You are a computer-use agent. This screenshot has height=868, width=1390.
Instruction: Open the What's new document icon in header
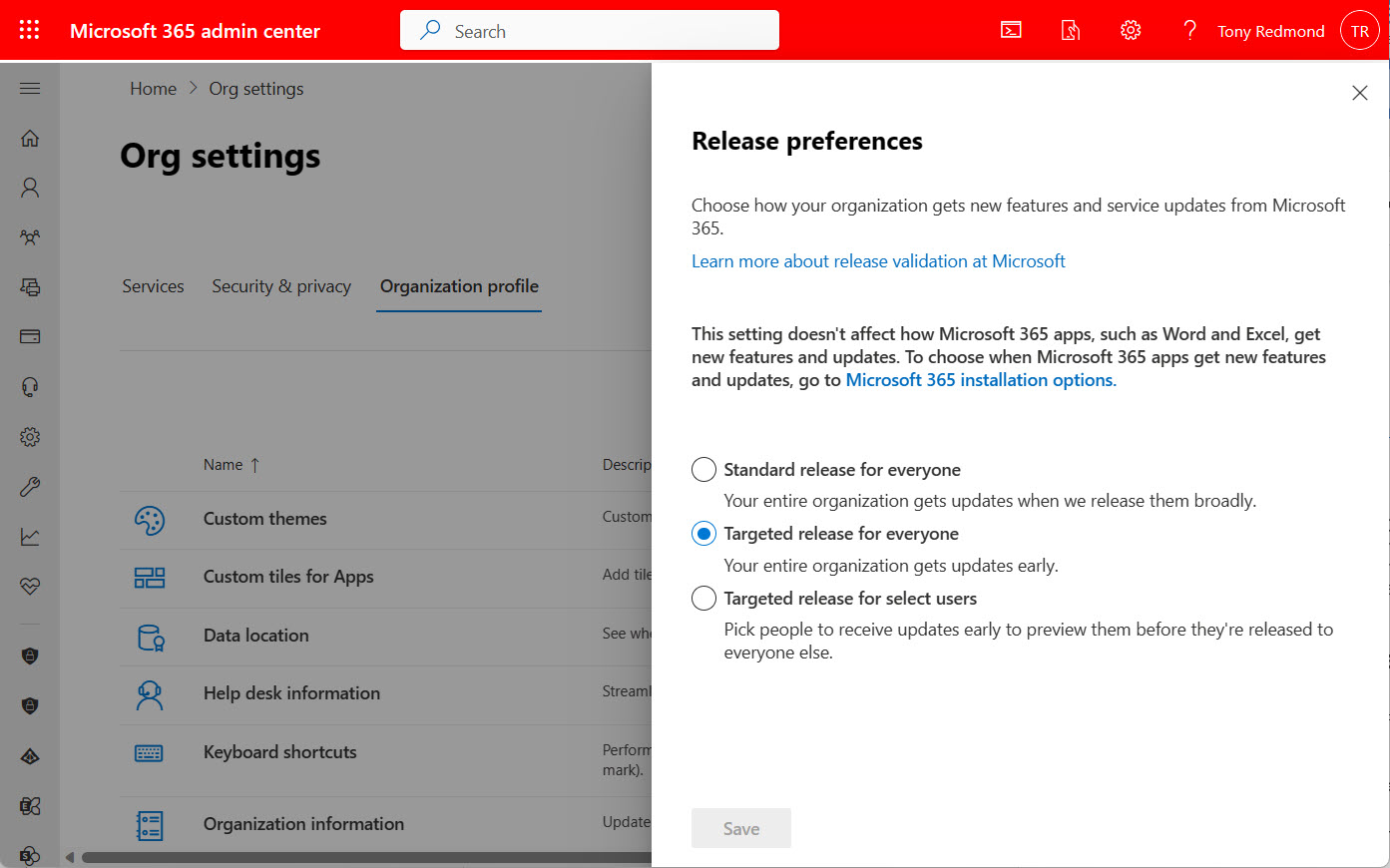[1071, 31]
